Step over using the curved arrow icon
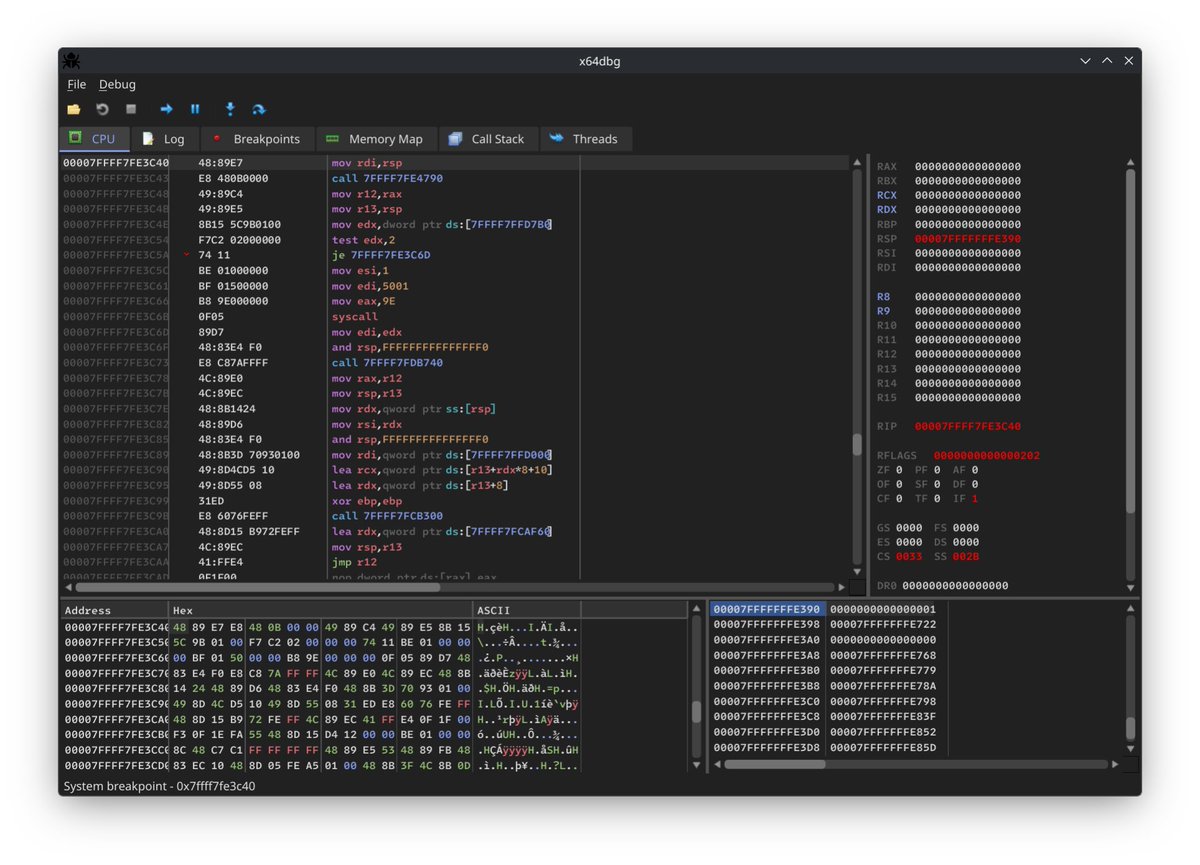Image resolution: width=1200 pixels, height=865 pixels. [x=260, y=109]
